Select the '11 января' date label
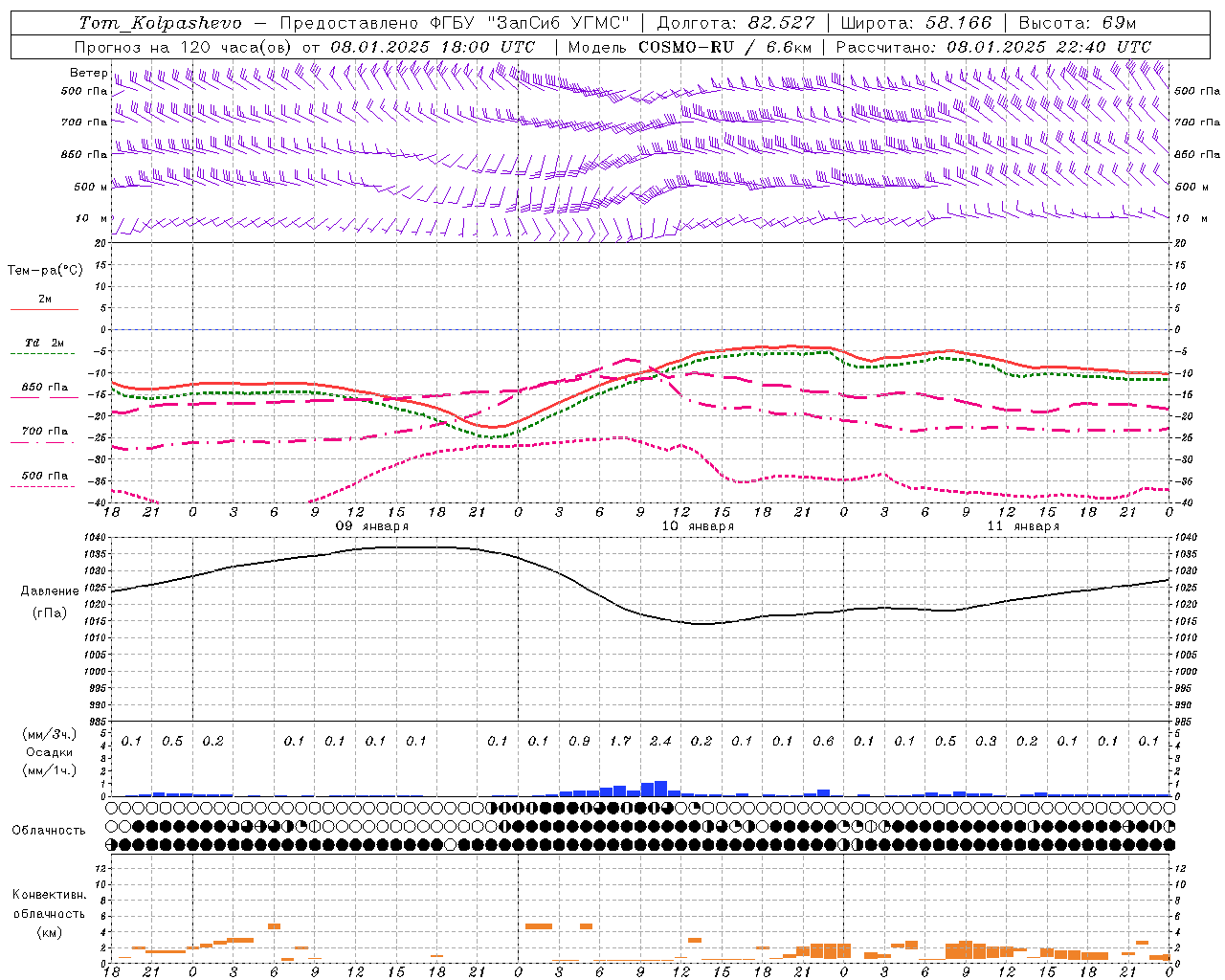This screenshot has height=980, width=1225. (x=1023, y=526)
